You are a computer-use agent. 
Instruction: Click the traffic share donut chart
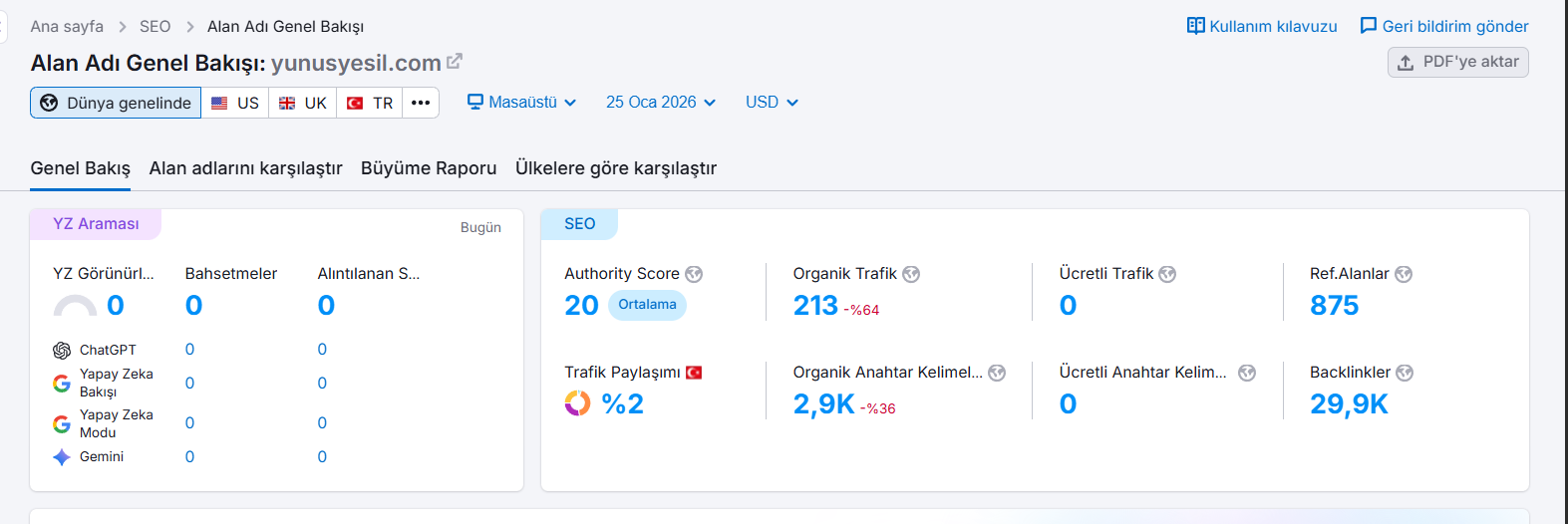coord(577,403)
